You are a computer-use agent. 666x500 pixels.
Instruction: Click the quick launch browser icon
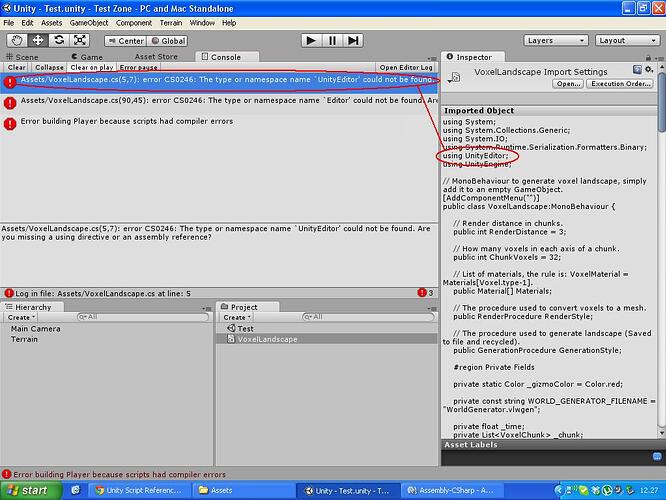[x=76, y=490]
